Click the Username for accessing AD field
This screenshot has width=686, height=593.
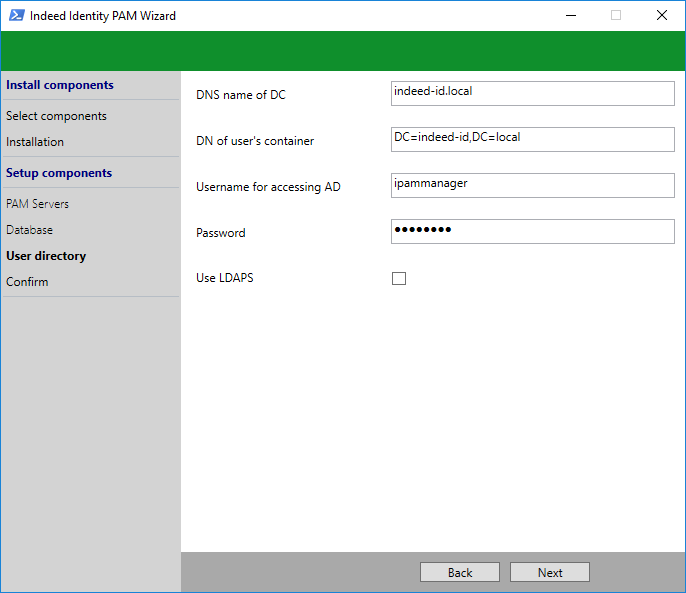533,185
